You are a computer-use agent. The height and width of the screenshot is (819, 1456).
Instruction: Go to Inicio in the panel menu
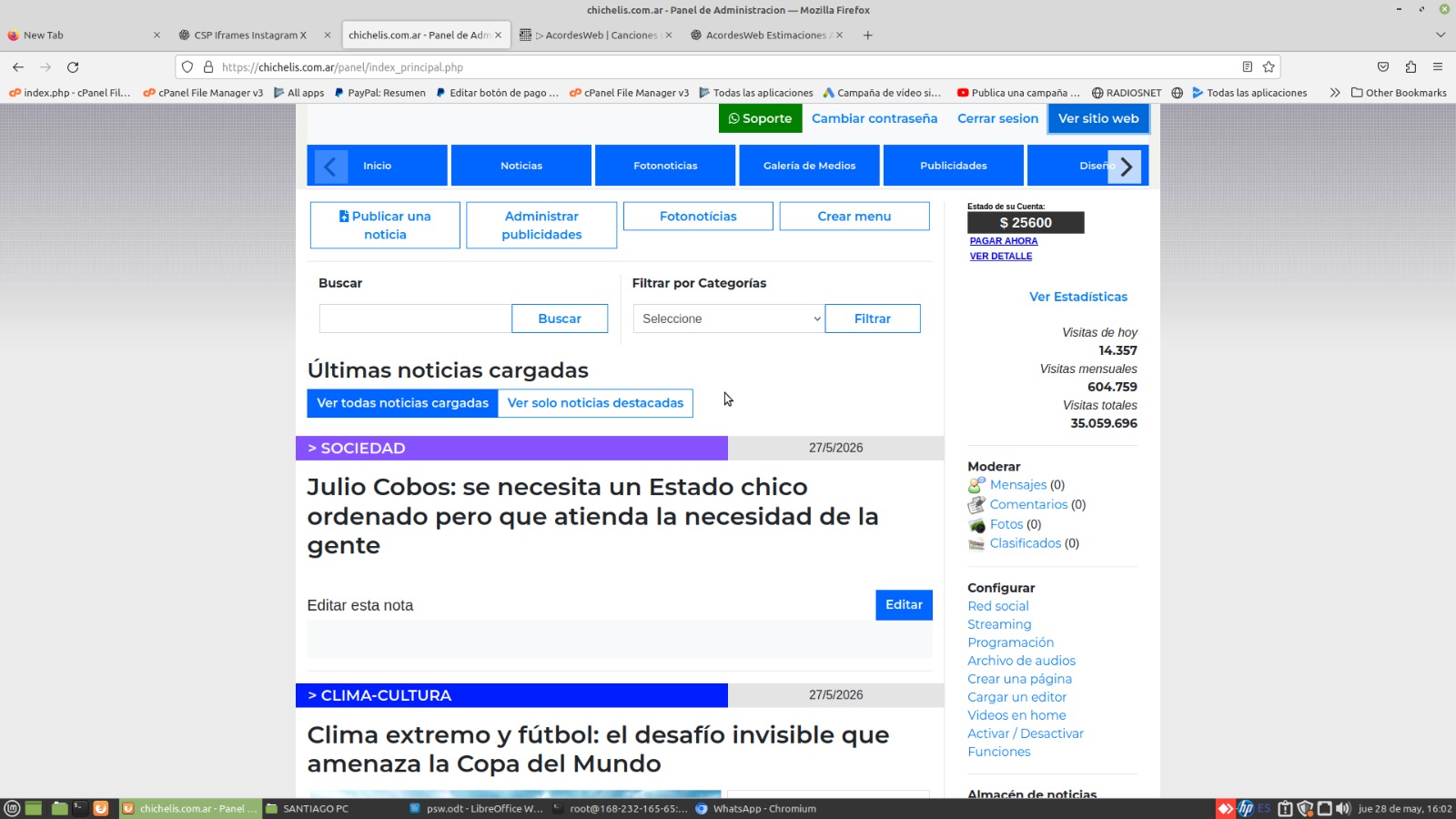tap(377, 166)
